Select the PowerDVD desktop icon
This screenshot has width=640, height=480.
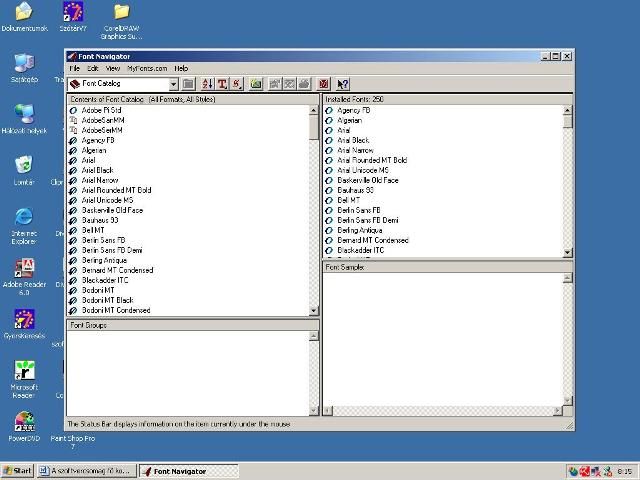point(23,426)
